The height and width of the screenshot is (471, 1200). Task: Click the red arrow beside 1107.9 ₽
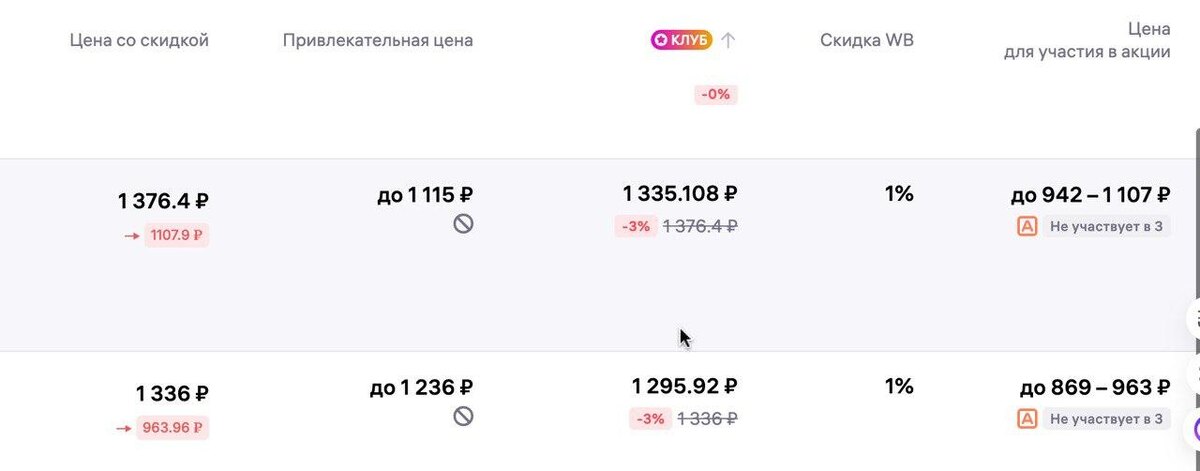tap(130, 237)
